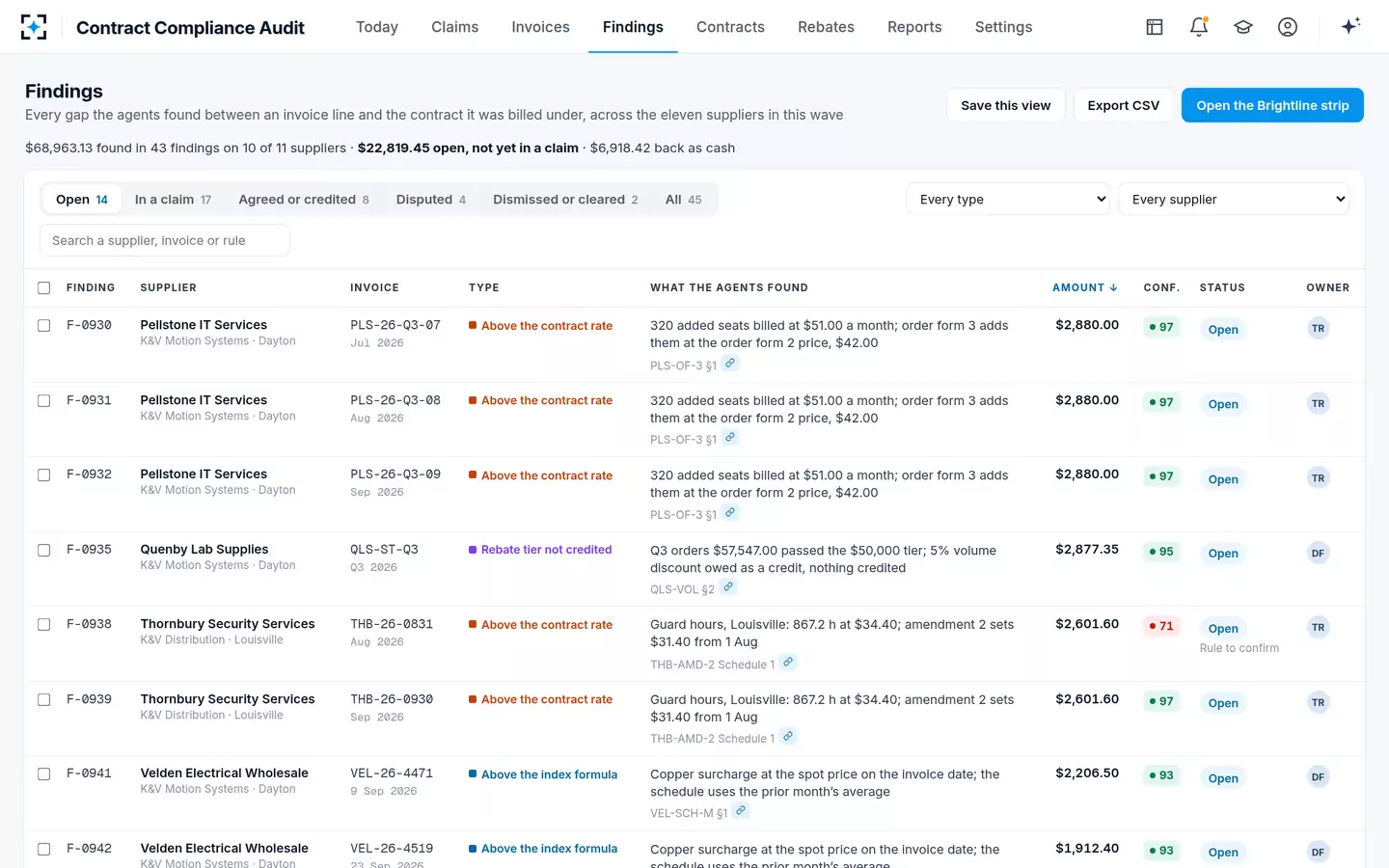Mark checkbox for finding F-0938
Viewport: 1389px width, 868px height.
[x=43, y=625]
